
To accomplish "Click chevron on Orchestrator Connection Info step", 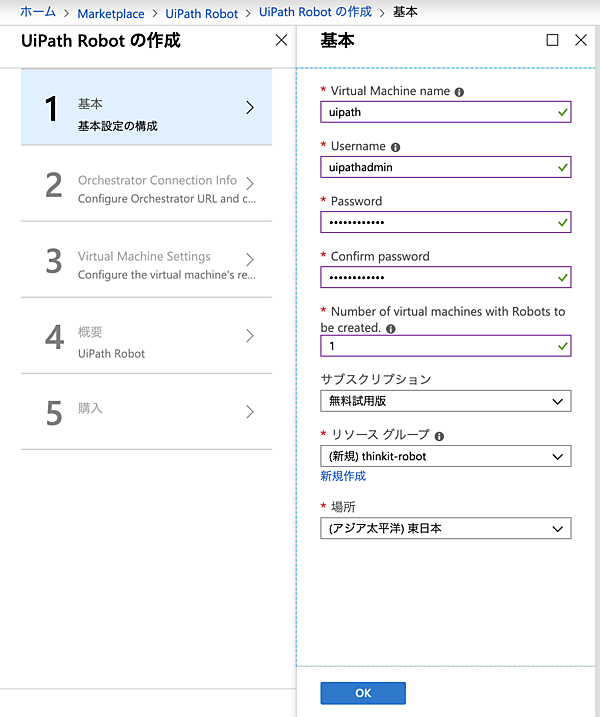I will tap(250, 183).
